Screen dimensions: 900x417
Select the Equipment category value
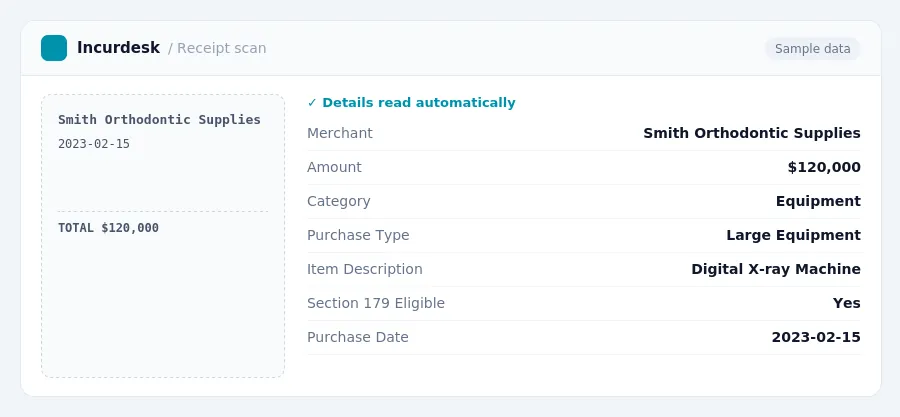point(818,201)
